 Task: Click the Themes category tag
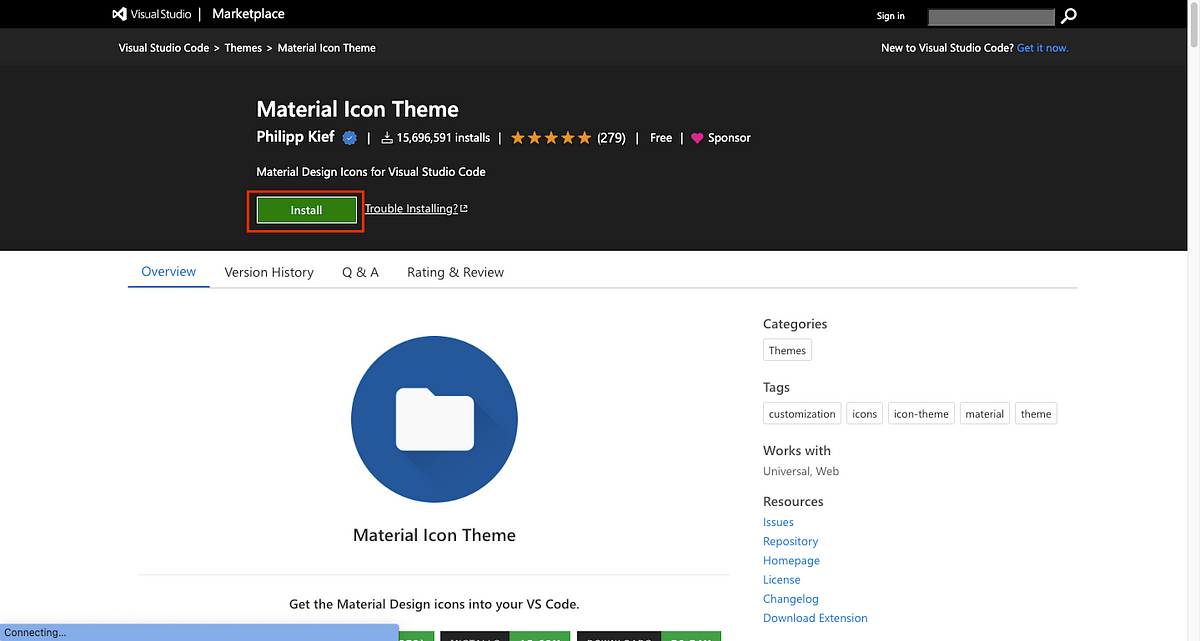tap(787, 350)
